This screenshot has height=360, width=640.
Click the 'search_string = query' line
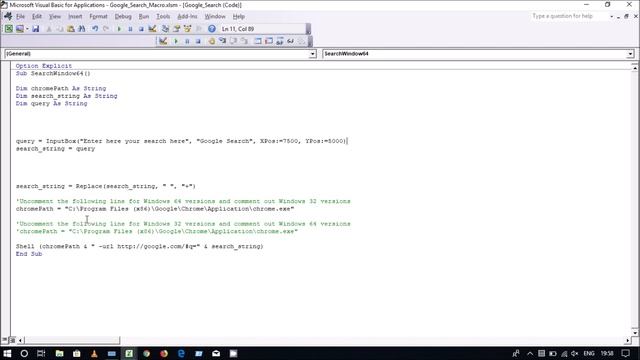pyautogui.click(x=56, y=149)
